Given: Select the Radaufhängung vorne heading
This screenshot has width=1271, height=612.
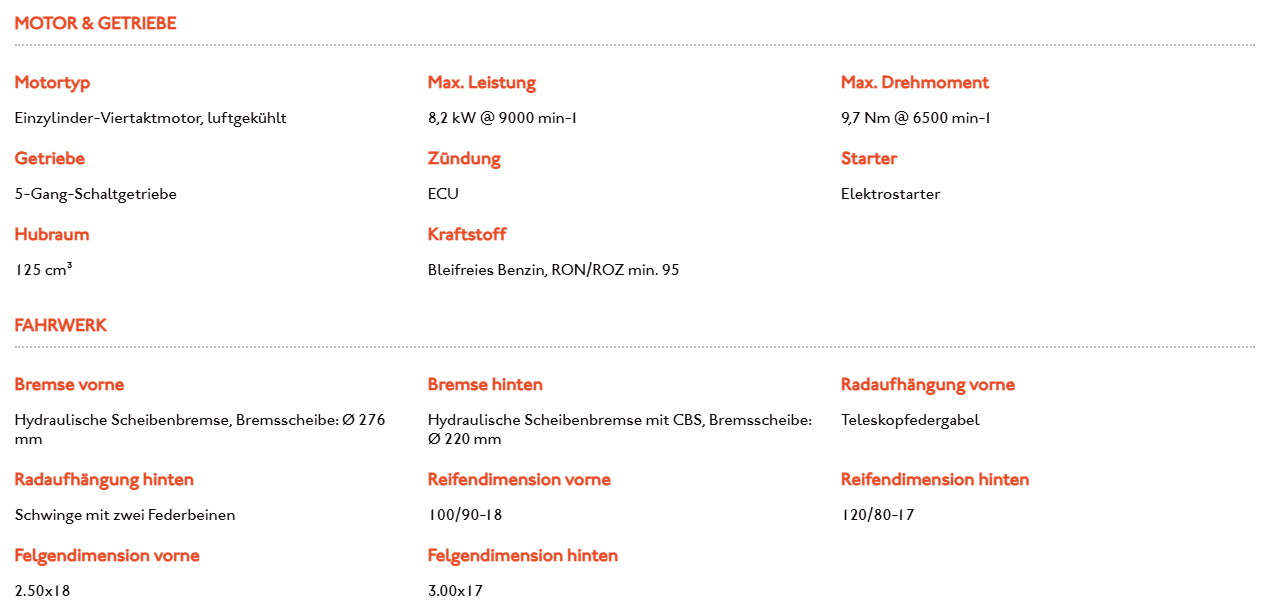Looking at the screenshot, I should [x=927, y=384].
